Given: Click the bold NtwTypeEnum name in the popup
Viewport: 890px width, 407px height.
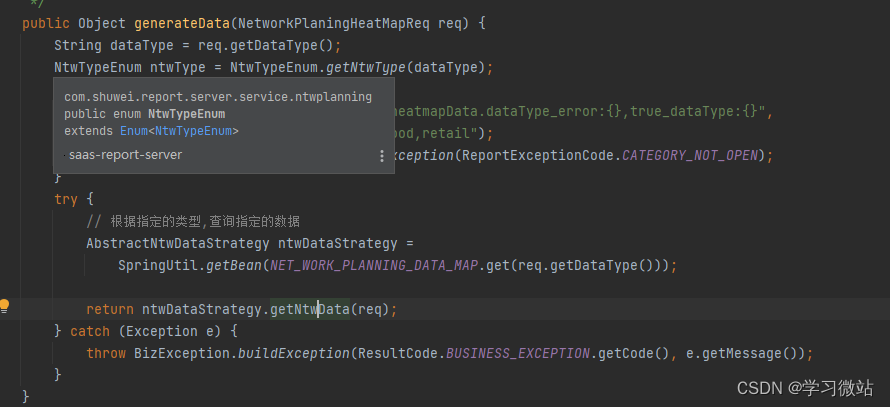Looking at the screenshot, I should [187, 114].
